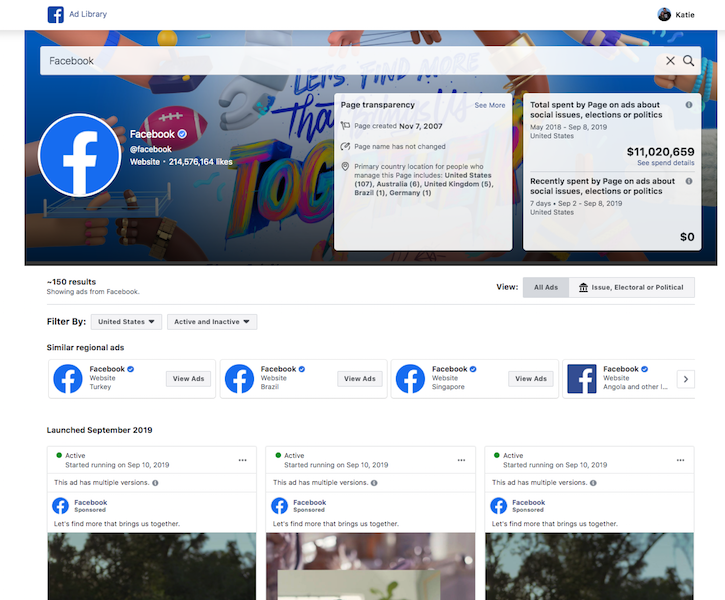The width and height of the screenshot is (725, 600).
Task: Click multiple versions info icon on third ad
Action: 593,483
